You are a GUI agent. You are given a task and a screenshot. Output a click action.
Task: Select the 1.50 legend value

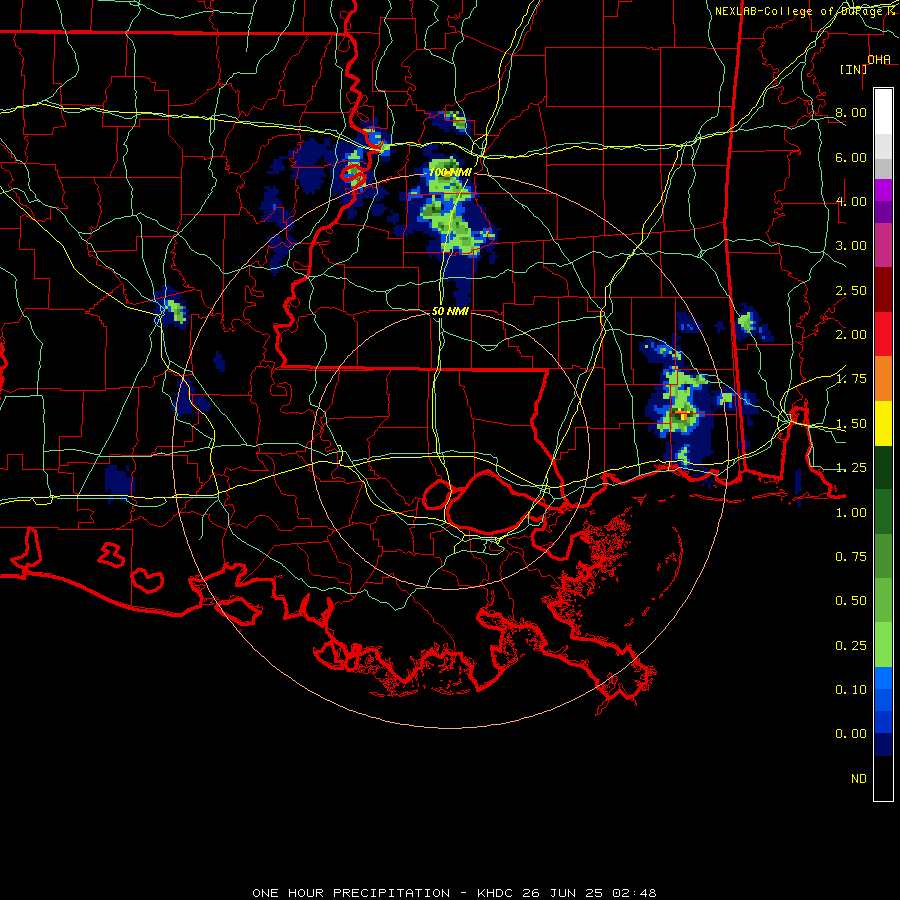[851, 424]
